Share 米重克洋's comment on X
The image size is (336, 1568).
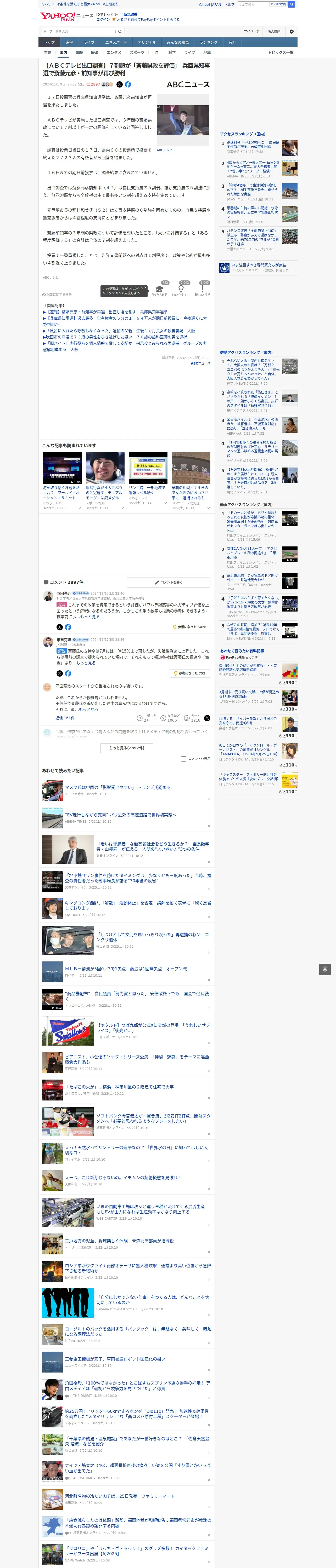[x=59, y=673]
